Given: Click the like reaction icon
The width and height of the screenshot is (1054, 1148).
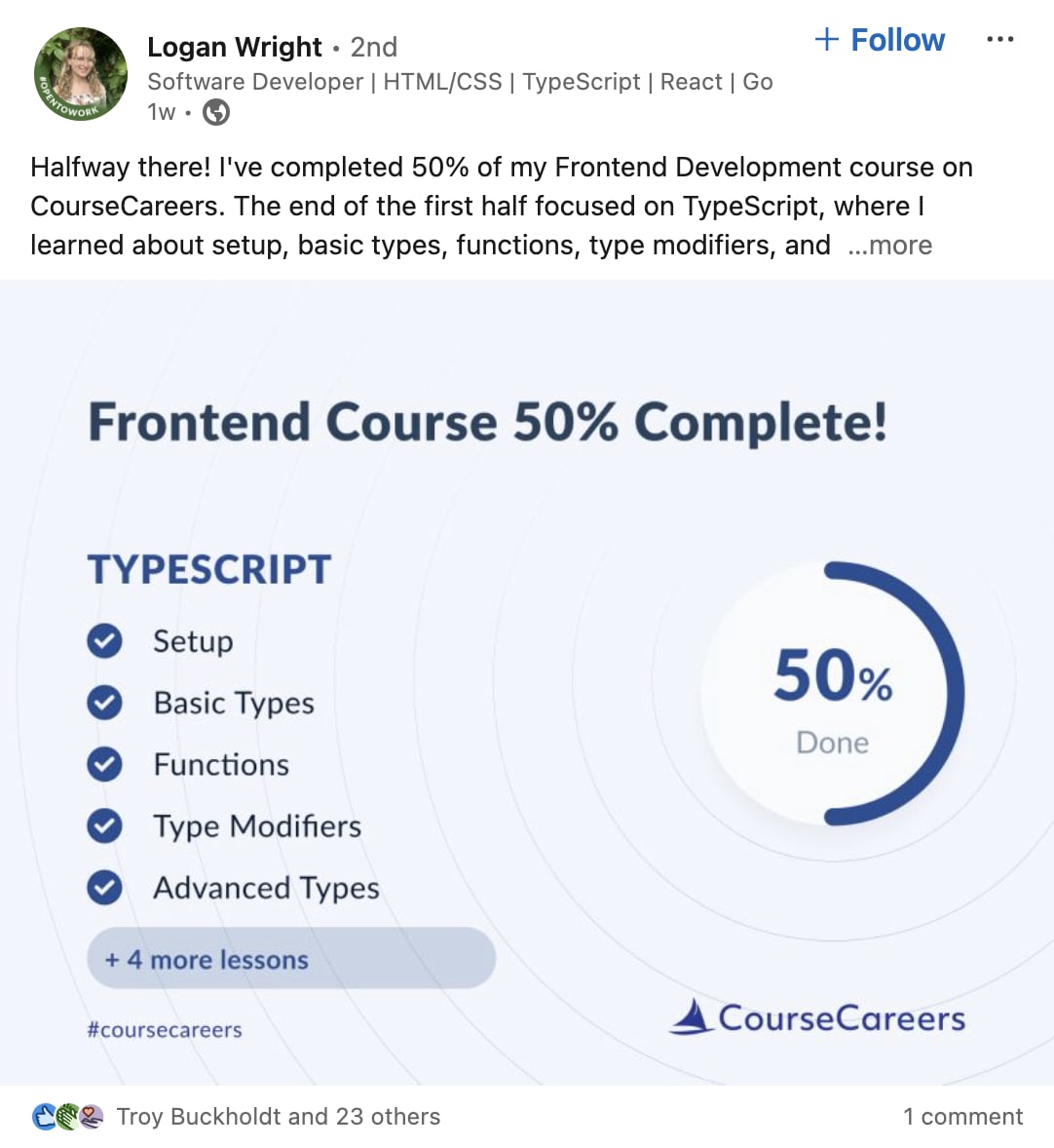Looking at the screenshot, I should click(44, 1117).
